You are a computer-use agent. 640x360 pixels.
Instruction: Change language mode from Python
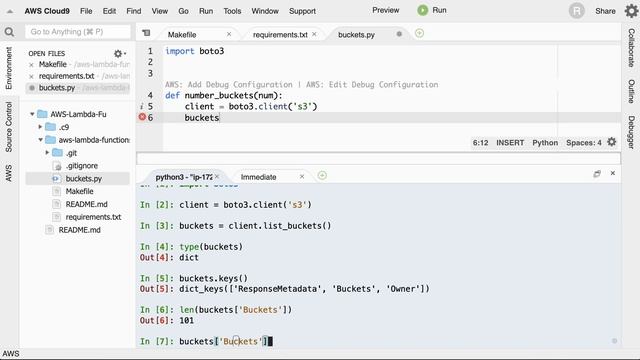point(545,142)
